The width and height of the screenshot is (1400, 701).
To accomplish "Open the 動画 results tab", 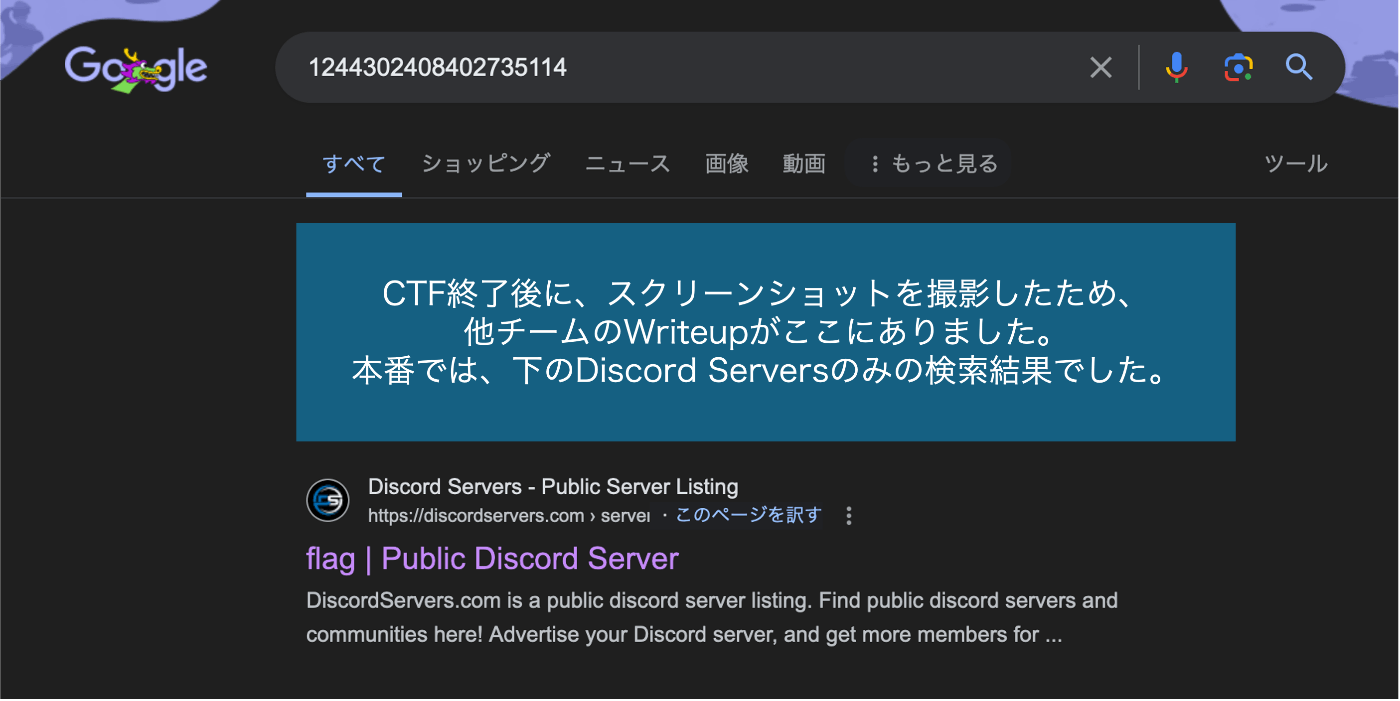I will click(804, 164).
